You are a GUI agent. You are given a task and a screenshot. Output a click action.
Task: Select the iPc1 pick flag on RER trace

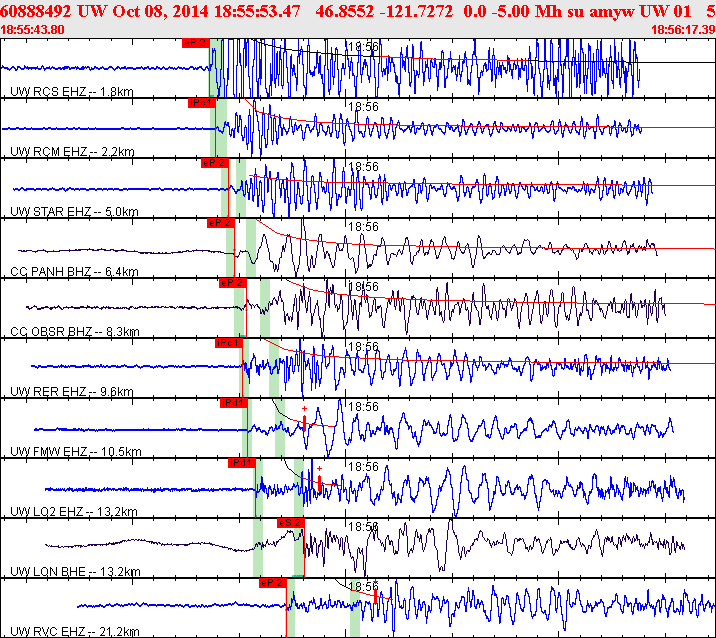(228, 343)
